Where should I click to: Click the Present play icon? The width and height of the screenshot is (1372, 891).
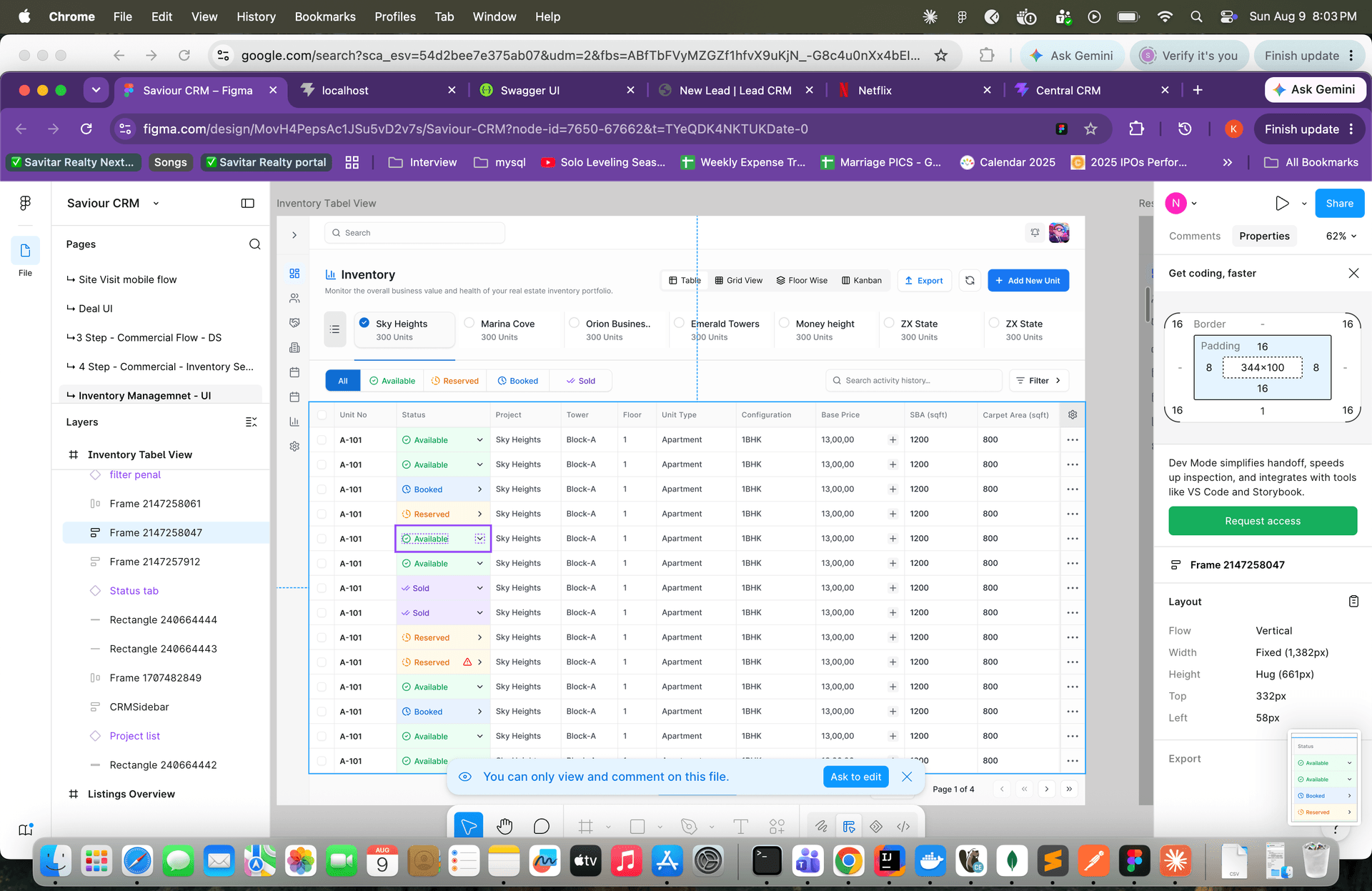(1282, 204)
